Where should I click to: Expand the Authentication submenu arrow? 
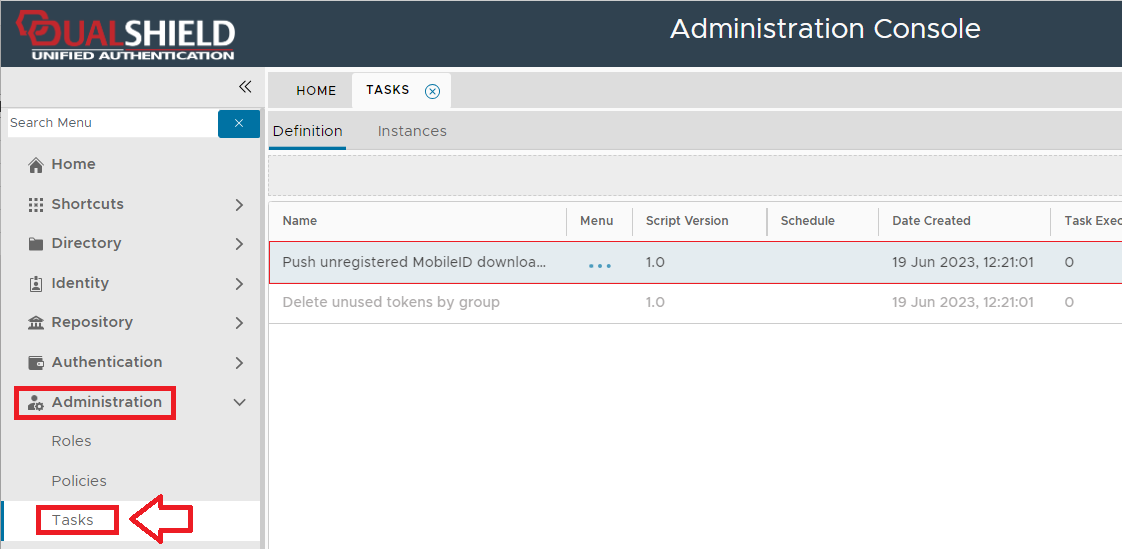[239, 363]
